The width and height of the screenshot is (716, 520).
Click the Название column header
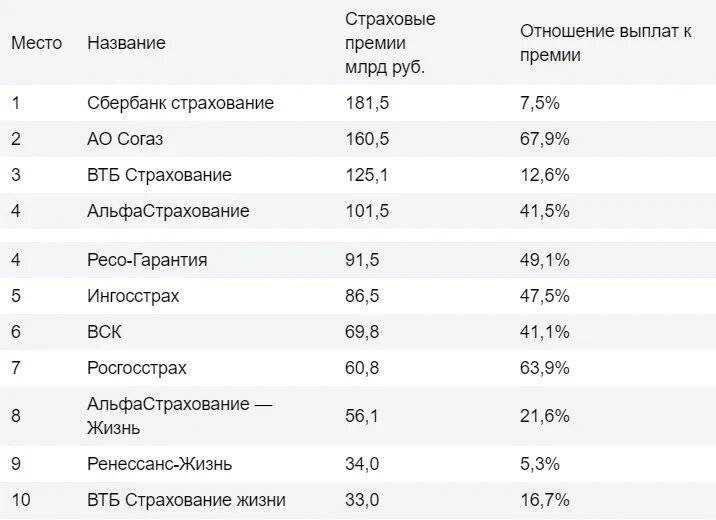coord(126,43)
